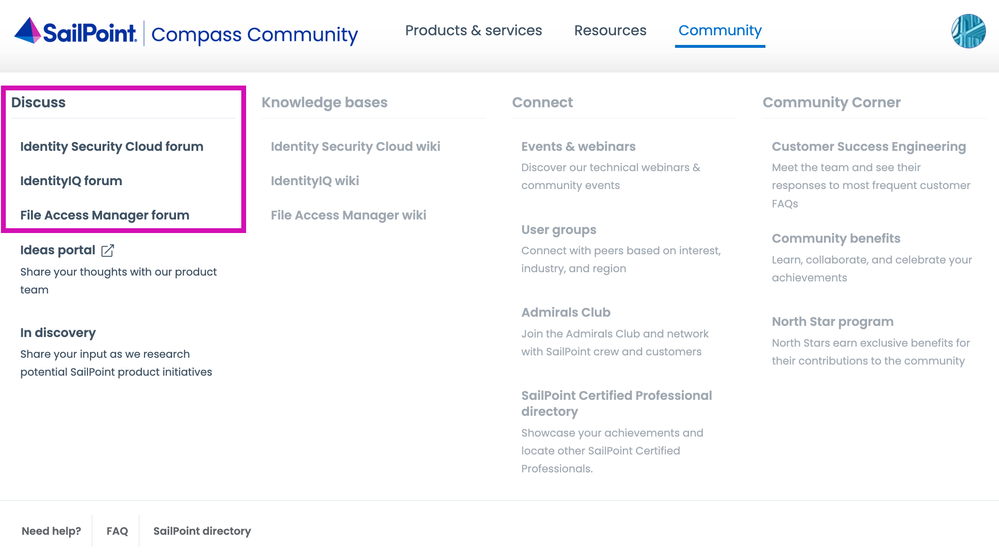Open Identity Security Cloud forum

(x=111, y=147)
